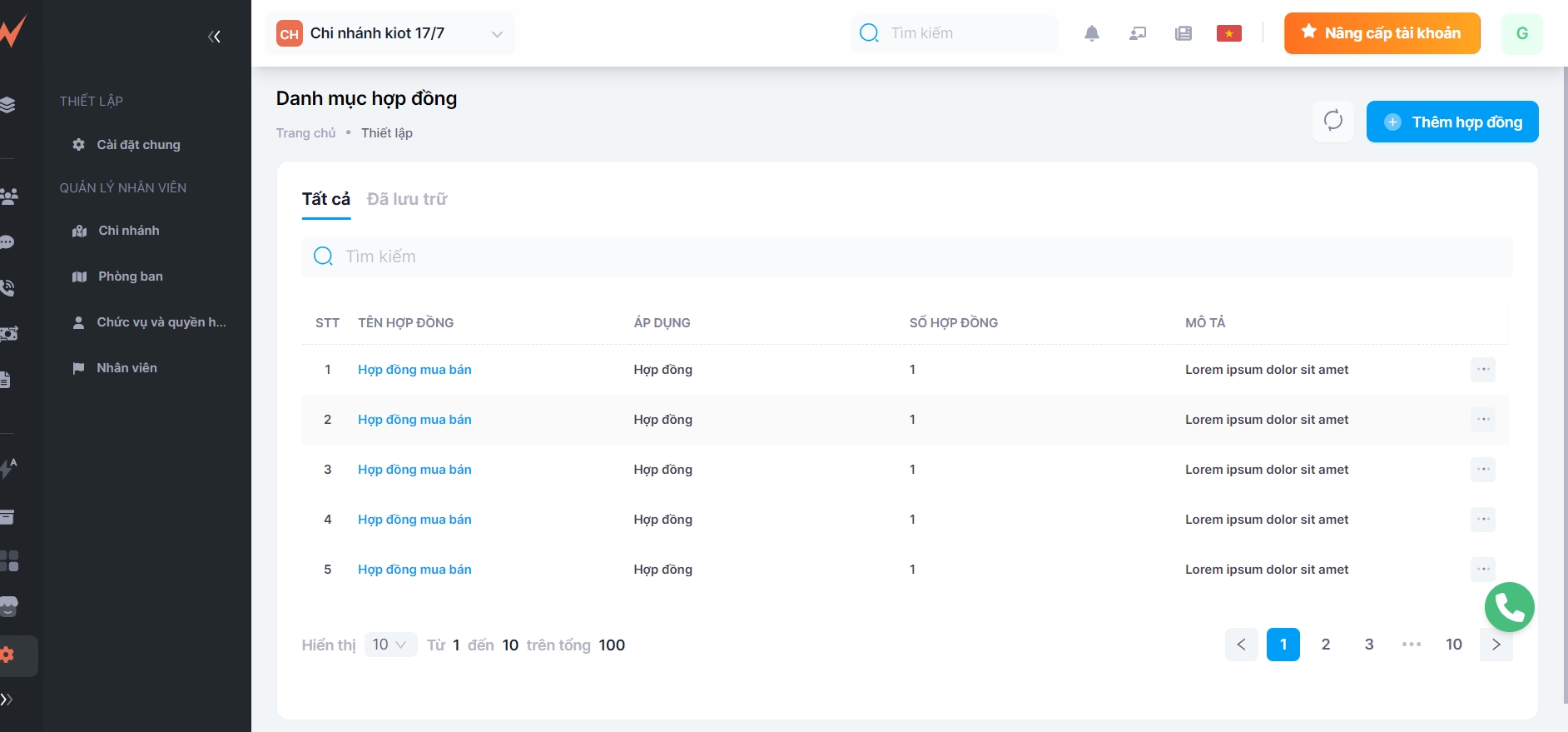The width and height of the screenshot is (1568, 732).
Task: Open the Hiển thị page size dropdown
Action: click(390, 645)
